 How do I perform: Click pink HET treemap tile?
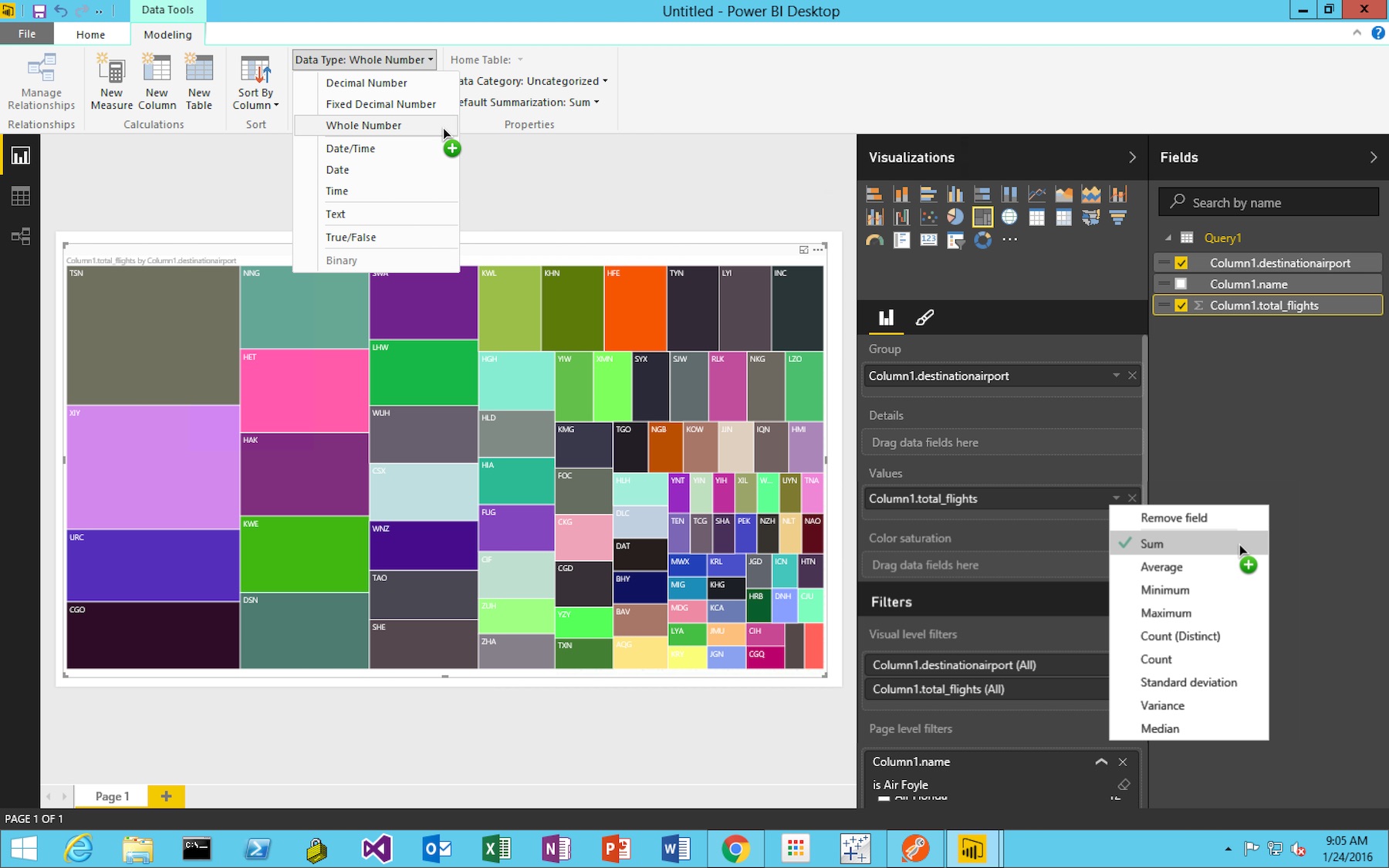click(x=304, y=390)
